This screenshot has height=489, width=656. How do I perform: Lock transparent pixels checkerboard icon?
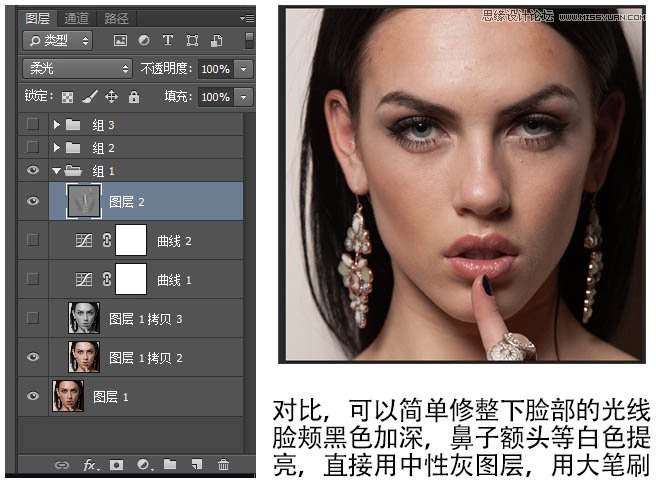(x=67, y=97)
